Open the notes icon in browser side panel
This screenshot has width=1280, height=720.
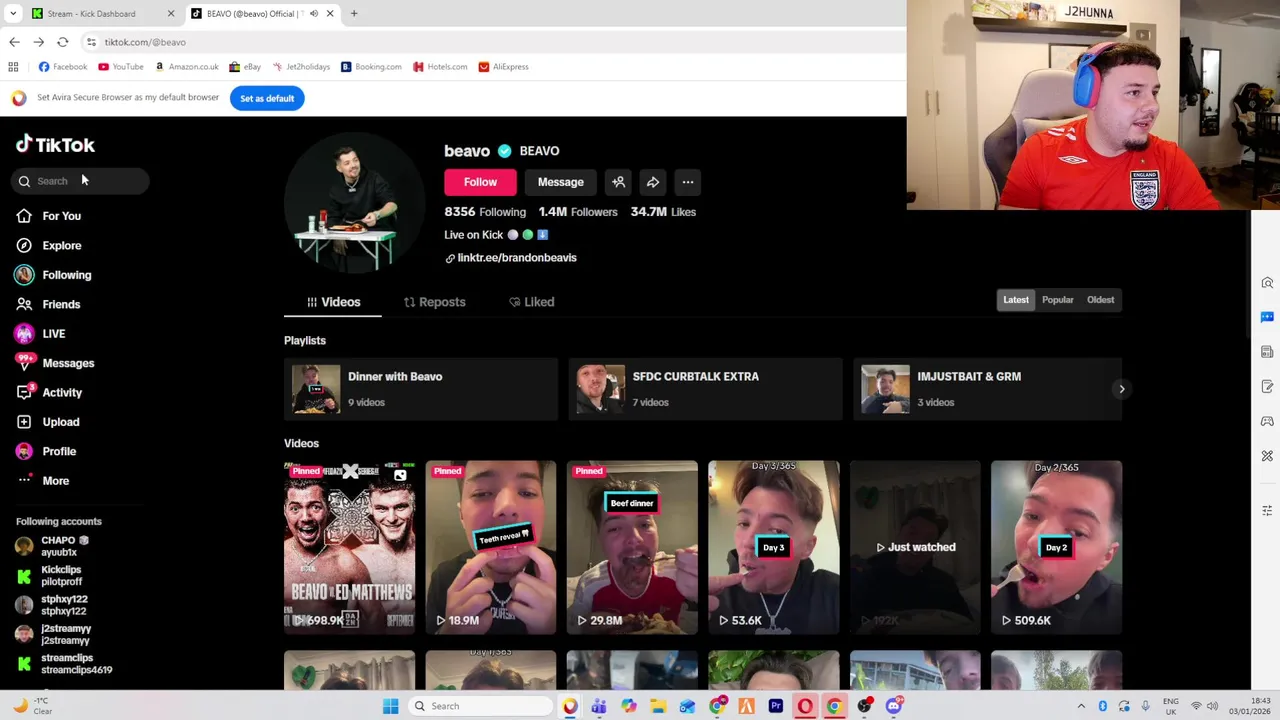[1267, 386]
